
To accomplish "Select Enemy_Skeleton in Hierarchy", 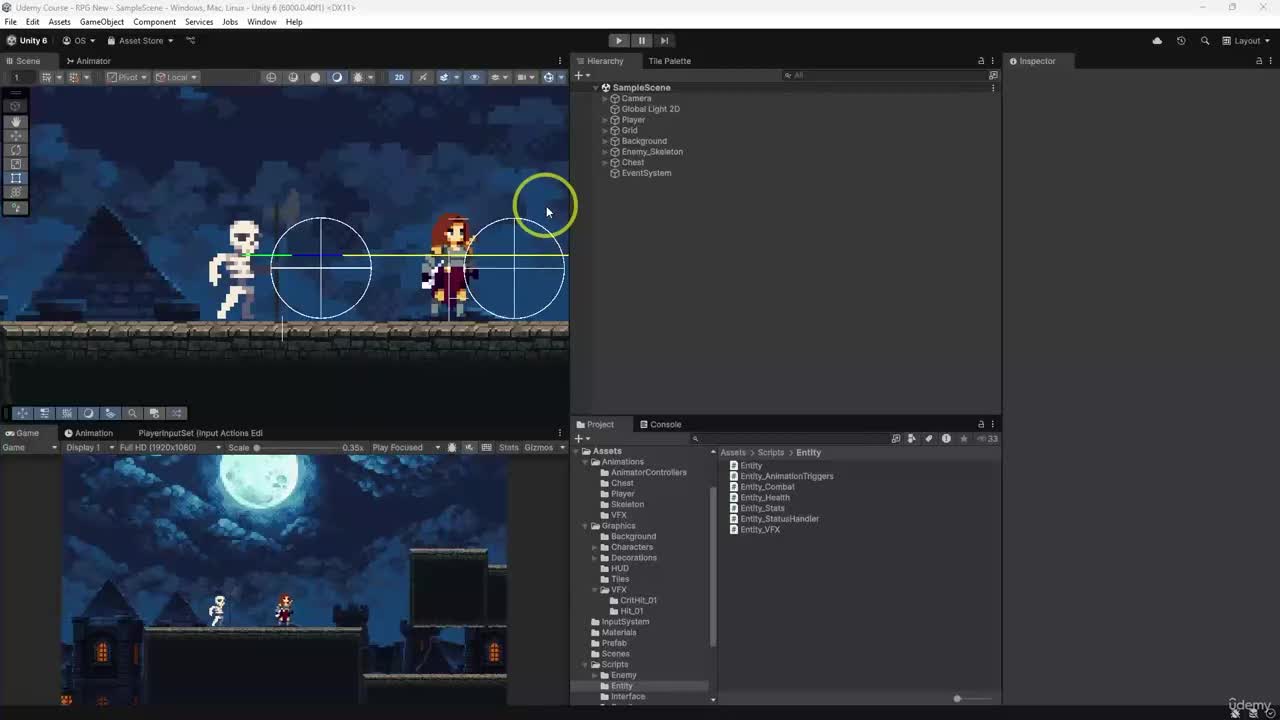I will [652, 152].
